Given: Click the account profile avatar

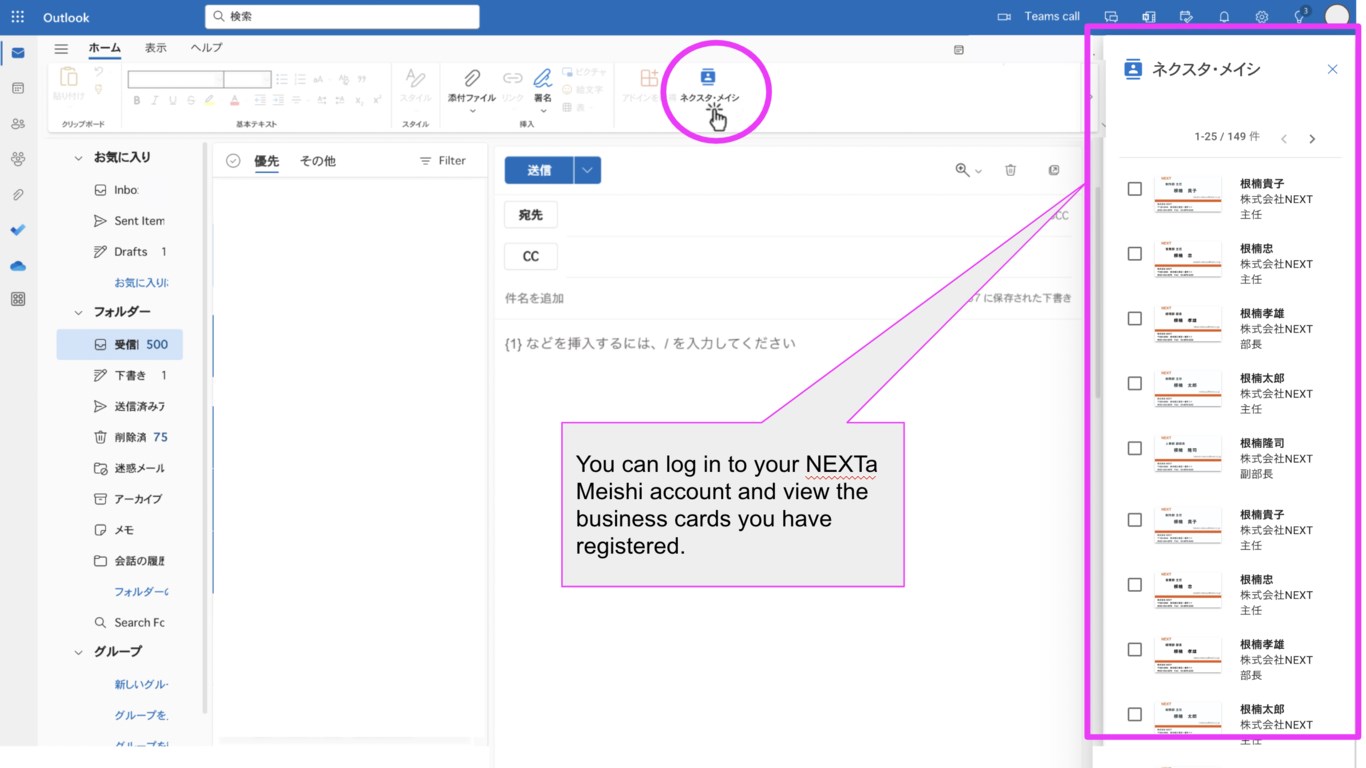Looking at the screenshot, I should [x=1337, y=17].
